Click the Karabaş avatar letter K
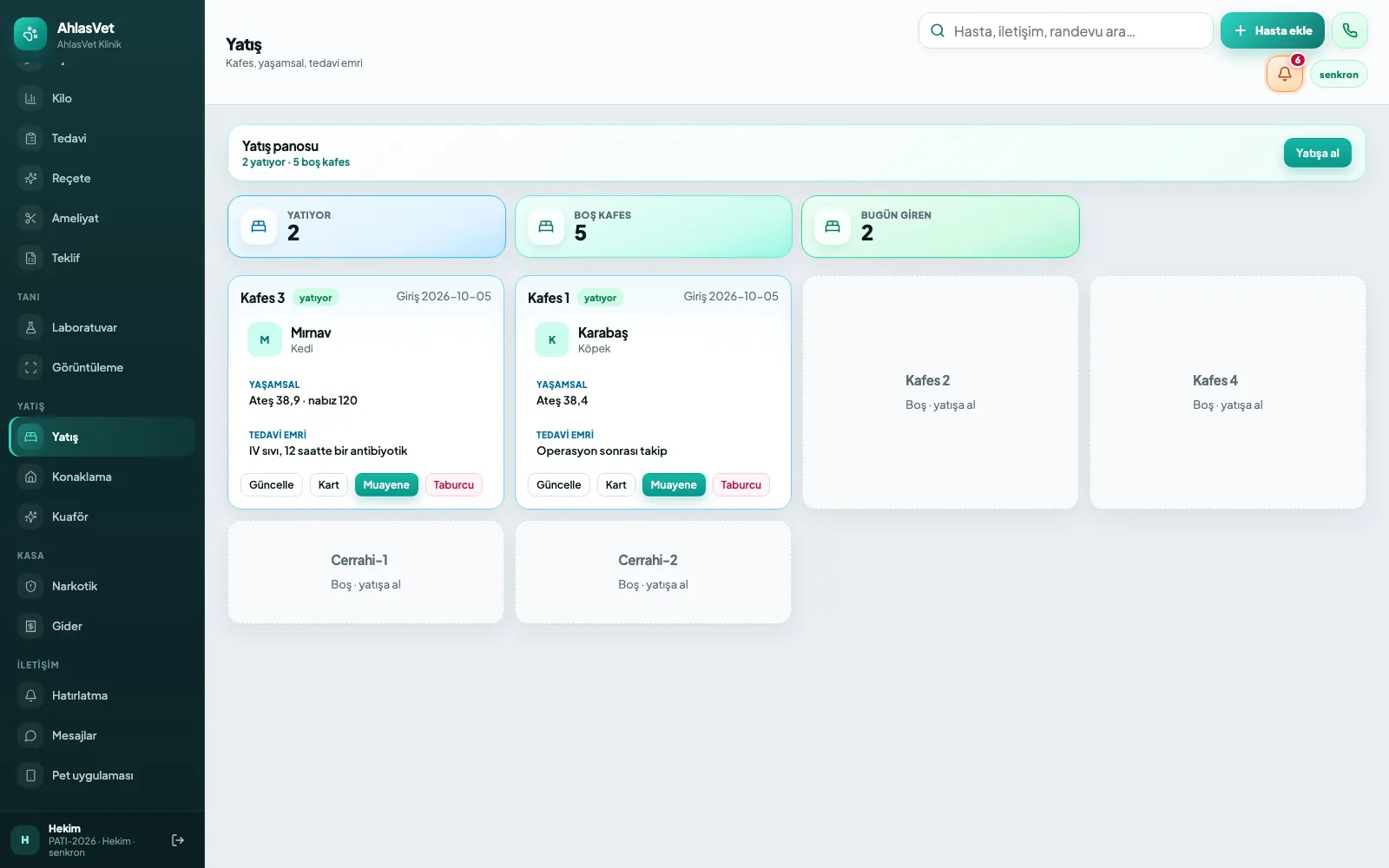The height and width of the screenshot is (868, 1389). [x=552, y=339]
